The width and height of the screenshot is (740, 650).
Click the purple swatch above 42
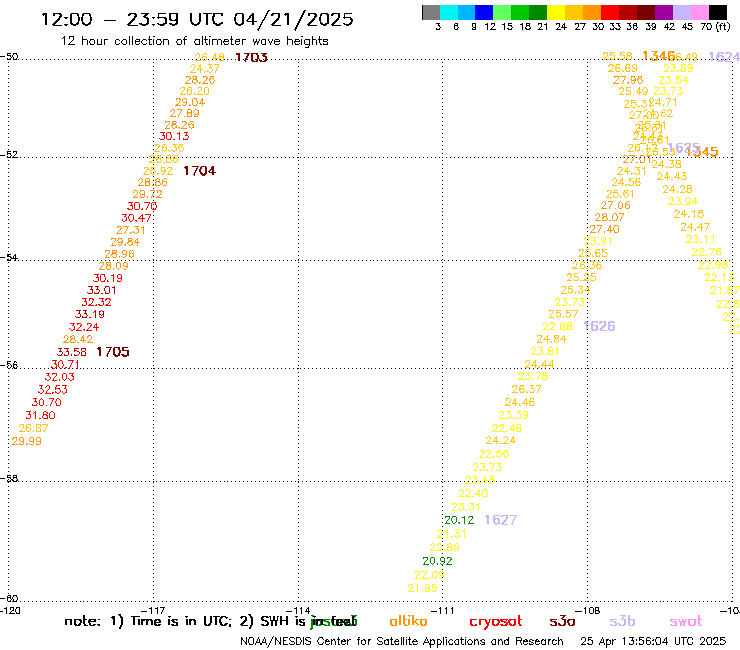coord(664,12)
